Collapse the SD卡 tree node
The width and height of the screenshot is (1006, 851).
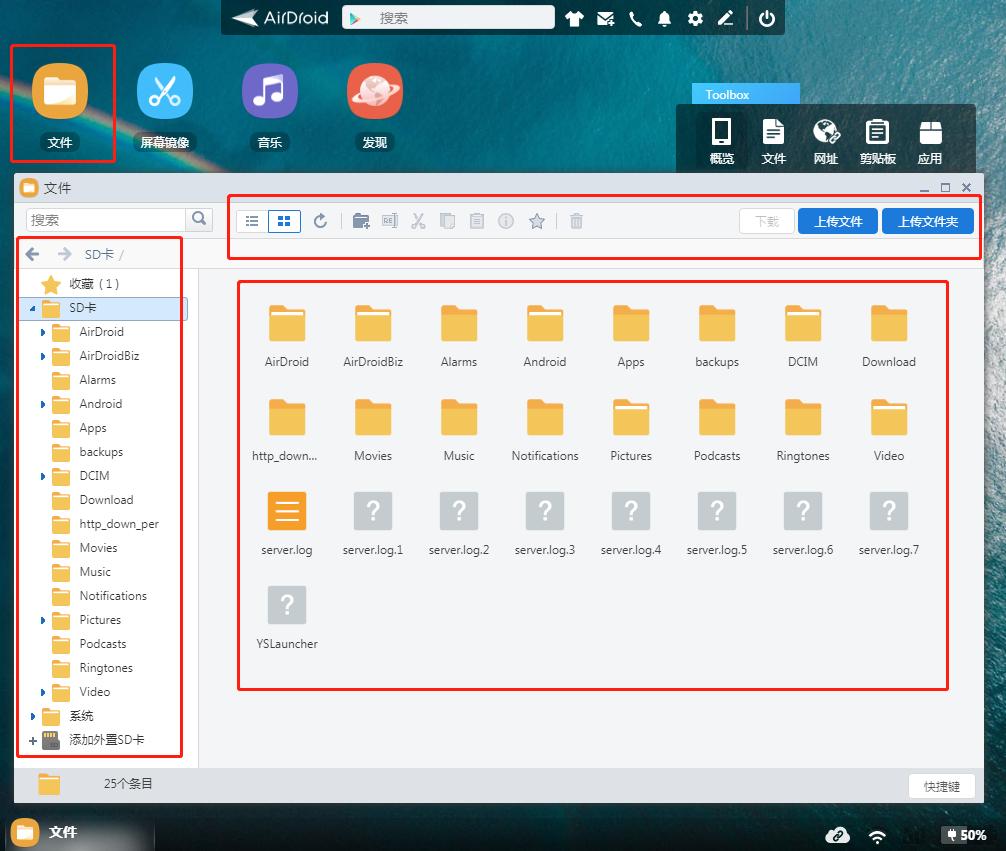33,308
